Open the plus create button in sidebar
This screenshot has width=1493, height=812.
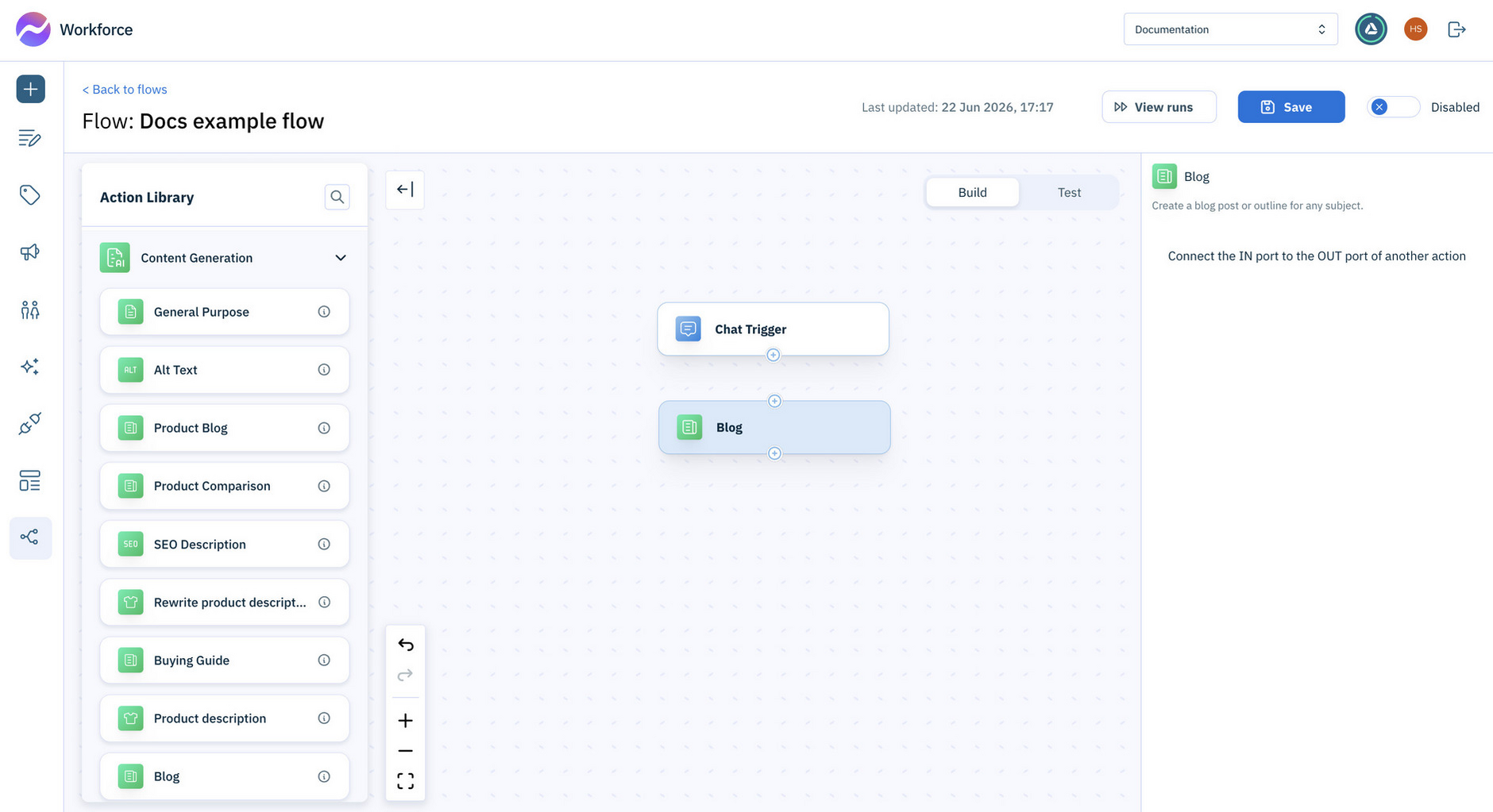point(30,89)
